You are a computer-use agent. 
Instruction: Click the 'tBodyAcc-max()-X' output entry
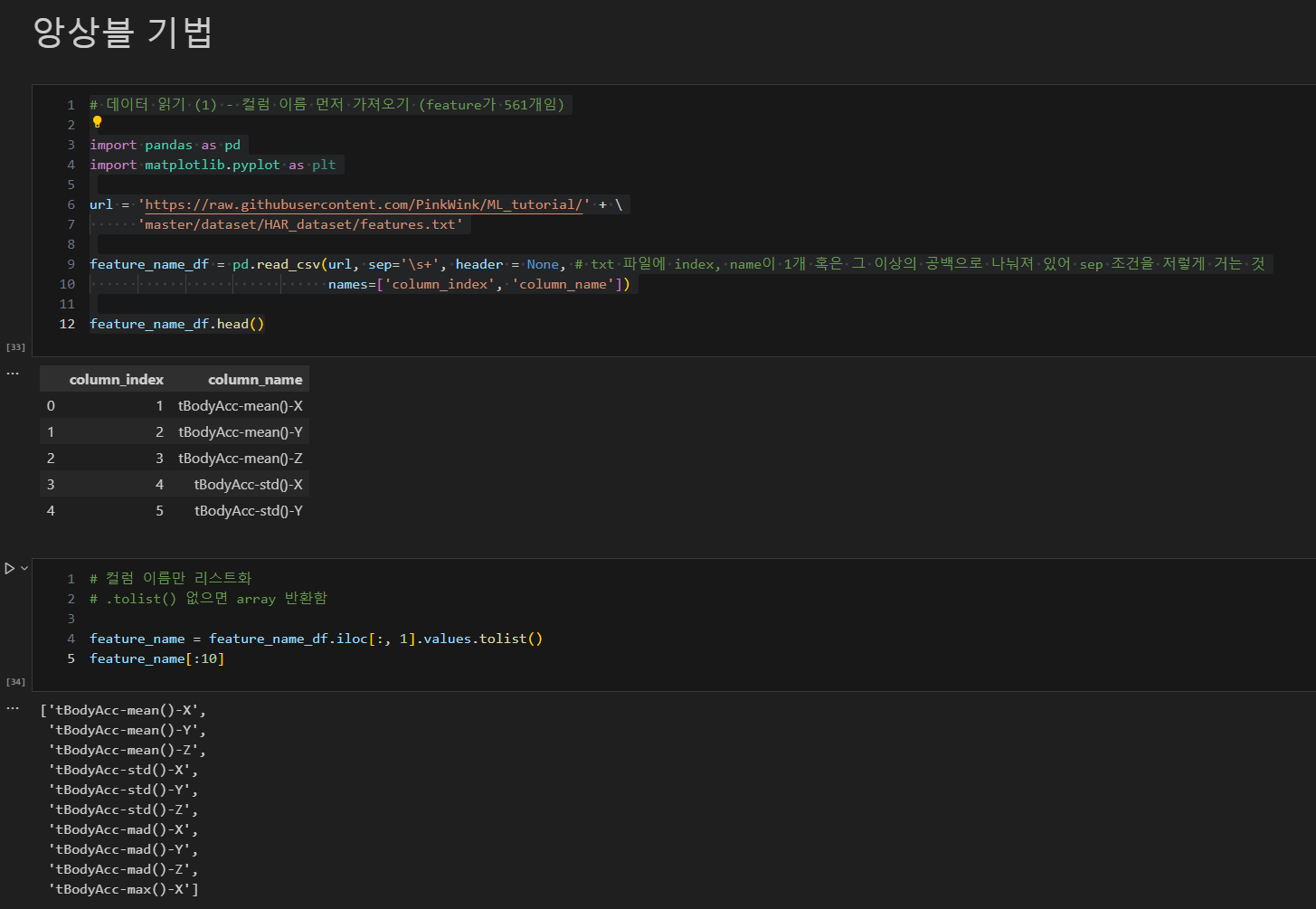pos(124,889)
